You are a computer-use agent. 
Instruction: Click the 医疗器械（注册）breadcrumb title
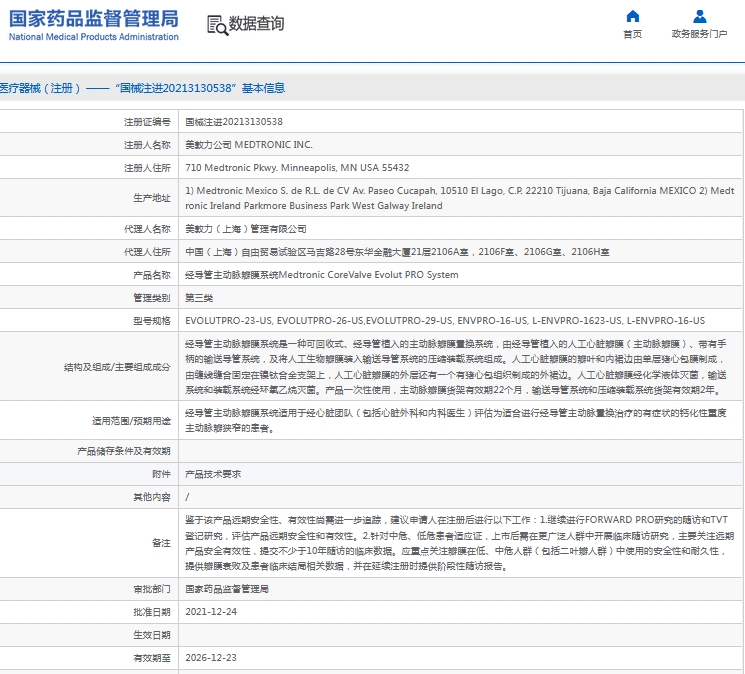tap(143, 88)
